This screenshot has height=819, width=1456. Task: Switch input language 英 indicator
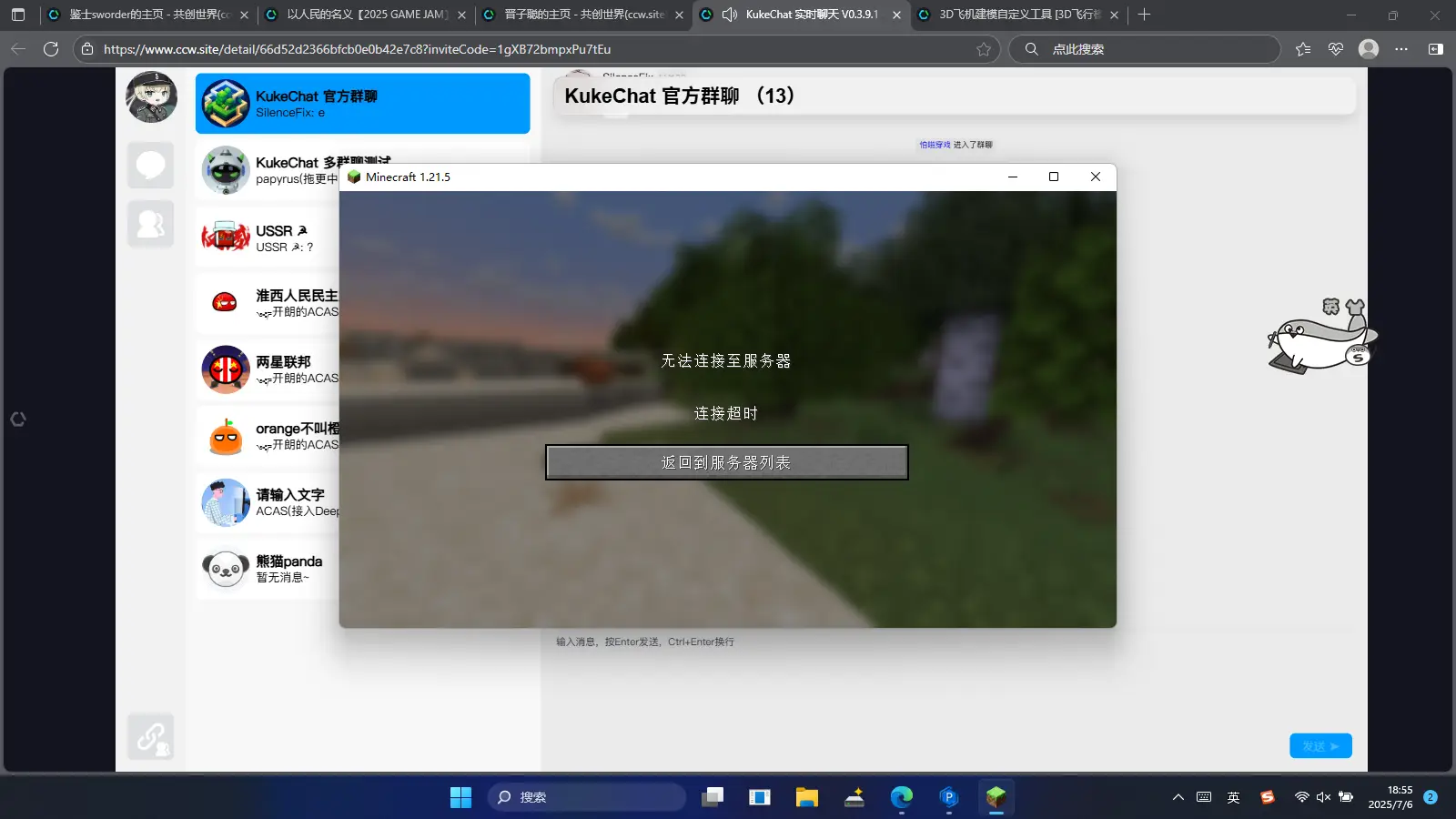tap(1234, 797)
